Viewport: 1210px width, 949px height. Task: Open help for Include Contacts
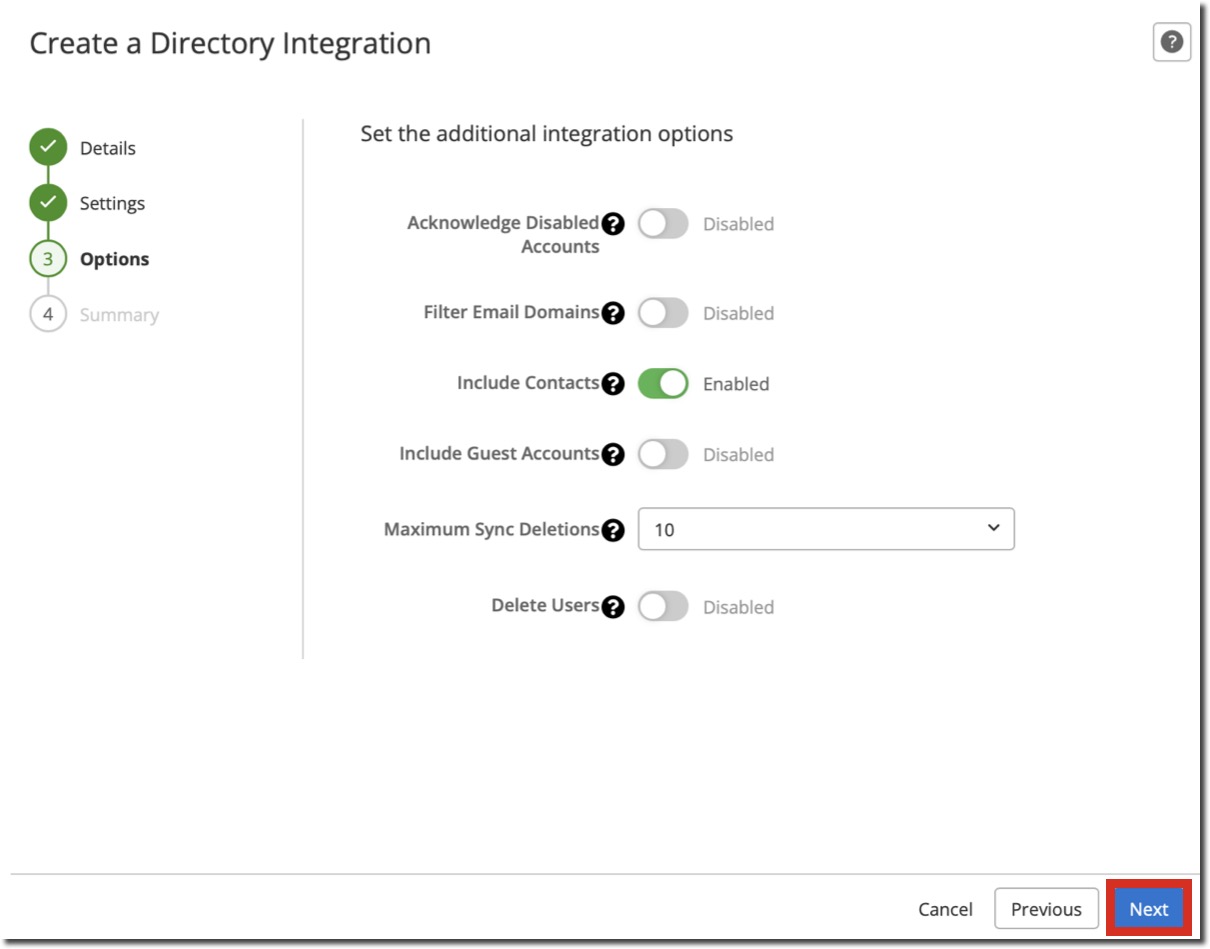tap(614, 383)
